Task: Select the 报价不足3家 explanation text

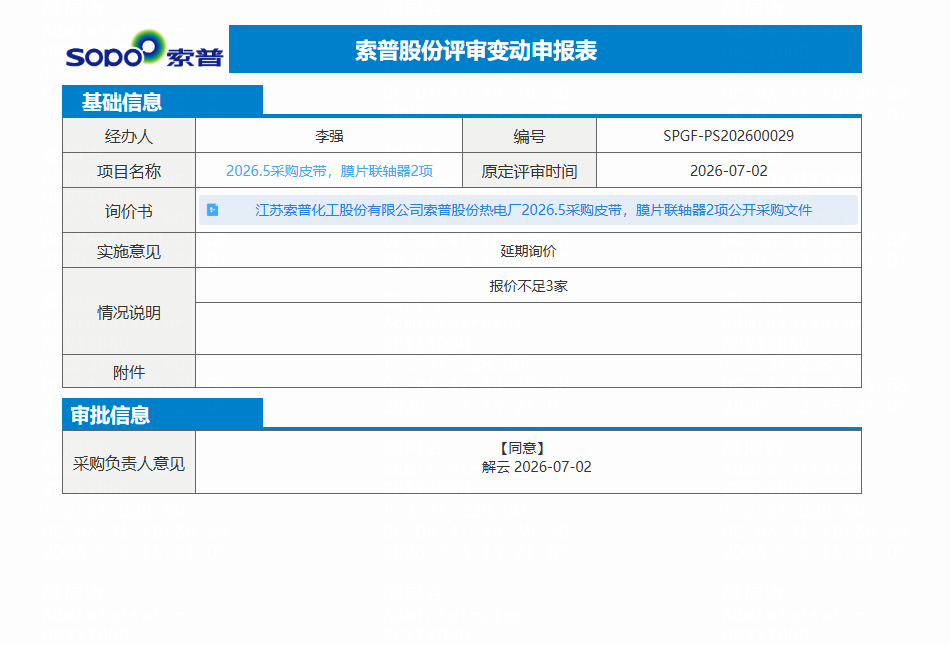Action: pyautogui.click(x=528, y=286)
